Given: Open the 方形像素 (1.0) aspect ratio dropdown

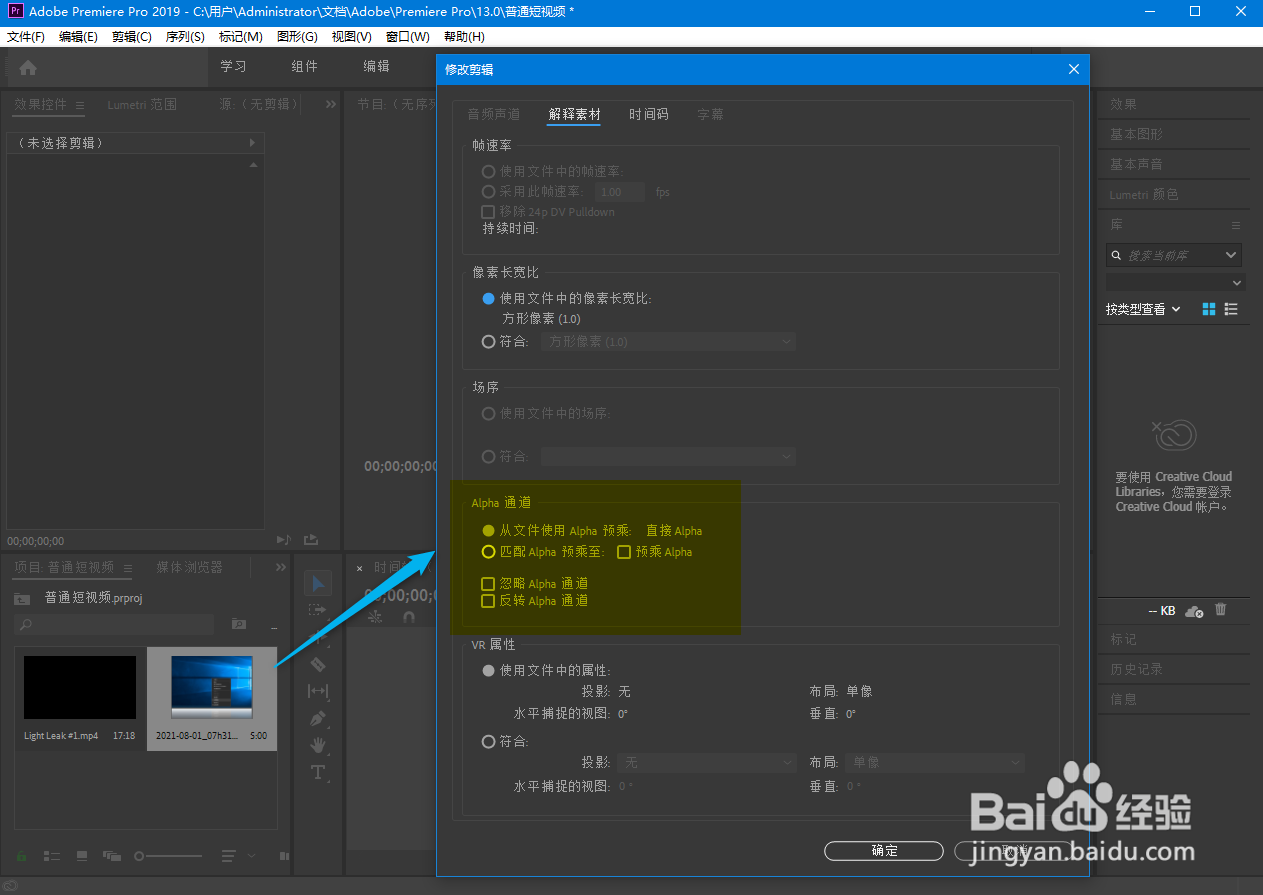Looking at the screenshot, I should click(x=668, y=341).
